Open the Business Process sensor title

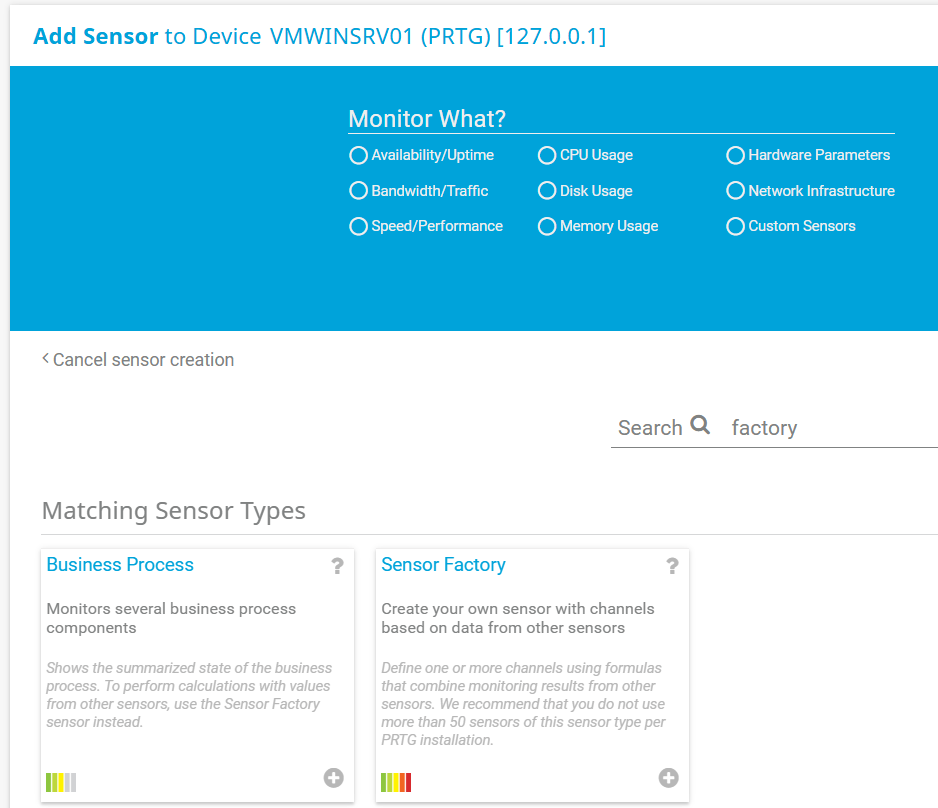tap(120, 565)
